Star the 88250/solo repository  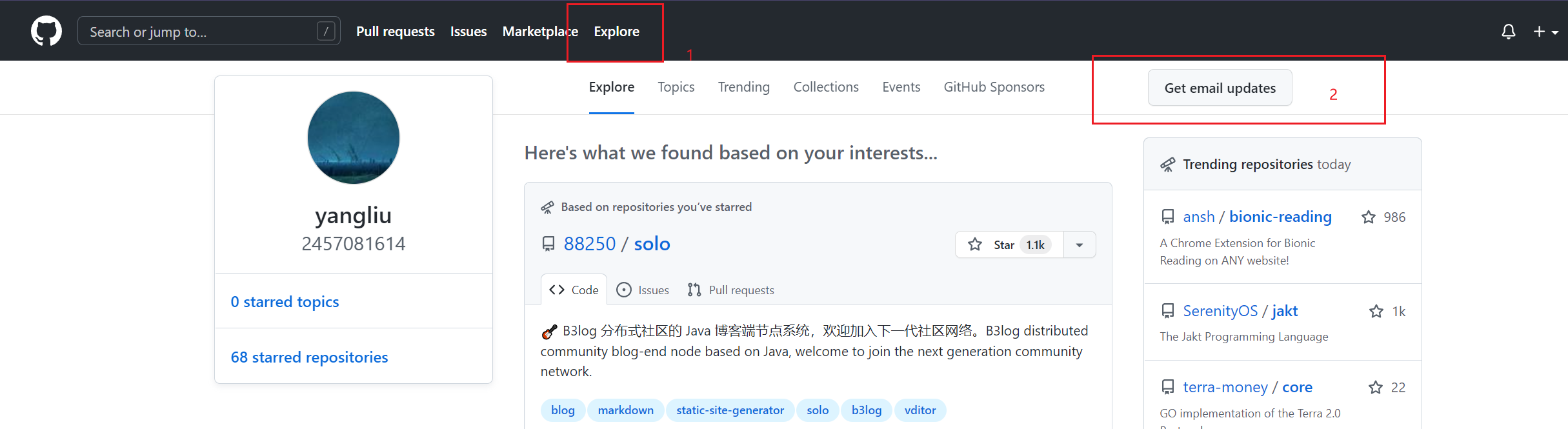[x=1009, y=244]
